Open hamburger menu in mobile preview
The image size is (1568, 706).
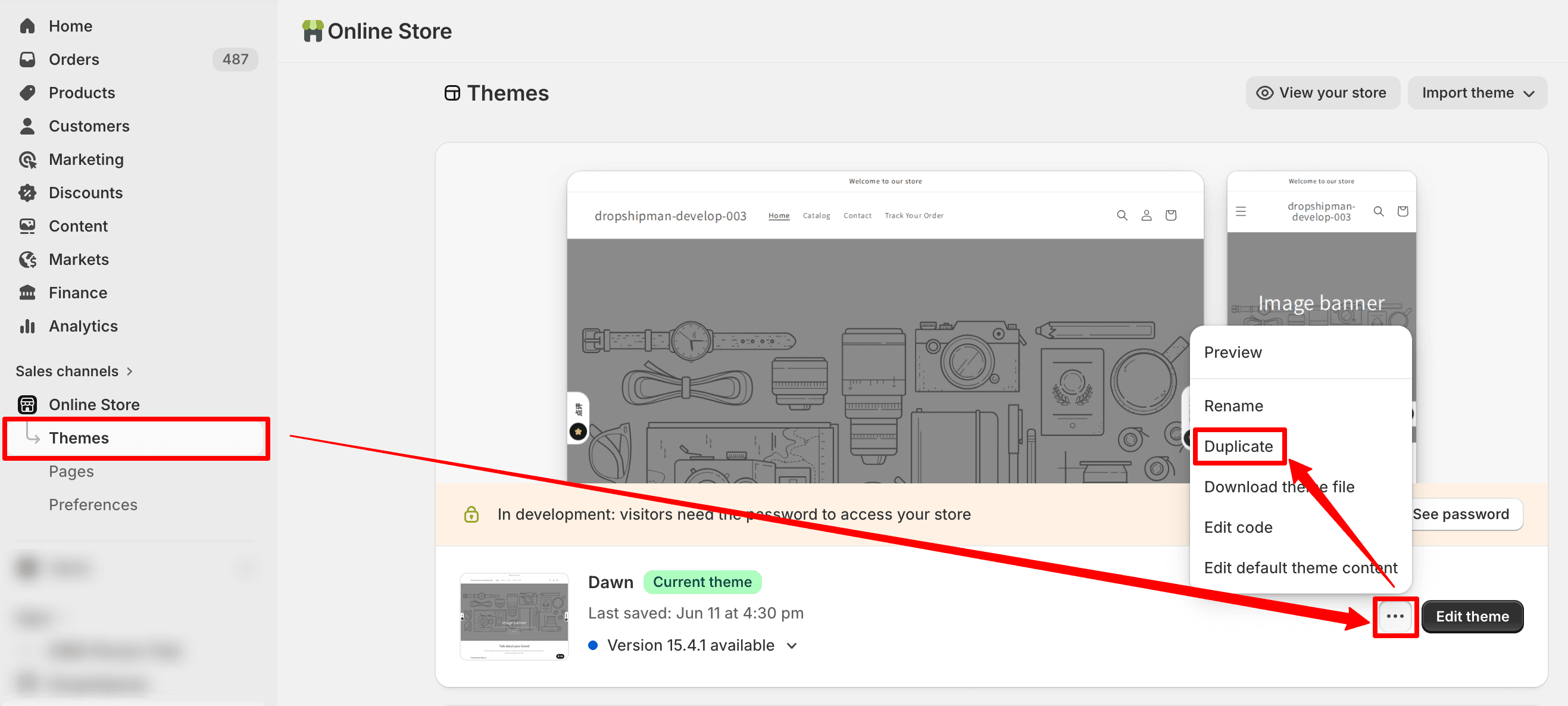[1241, 211]
